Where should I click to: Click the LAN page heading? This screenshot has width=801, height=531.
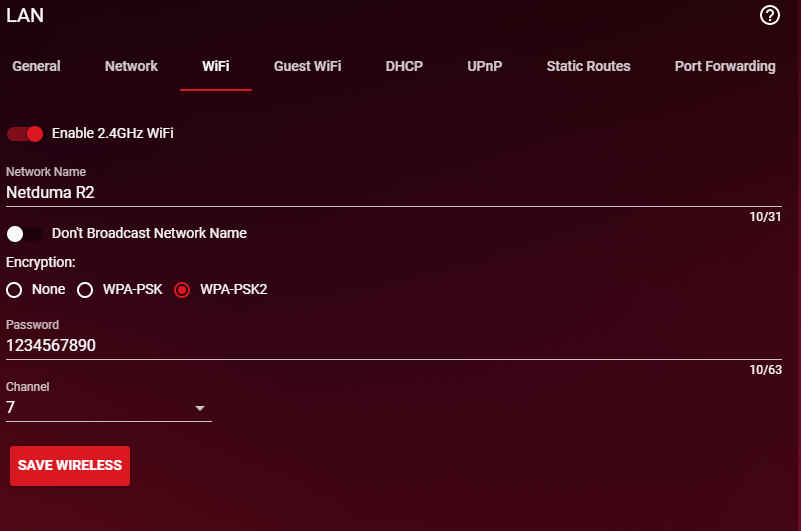(25, 16)
